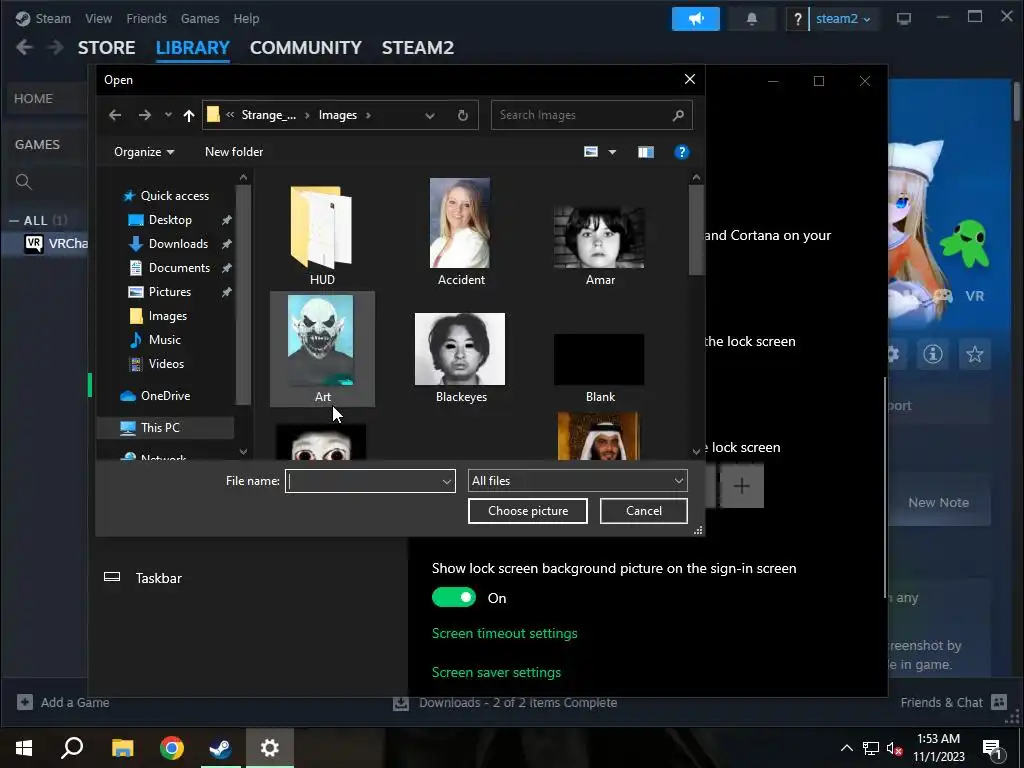Change the view layout icon

click(591, 152)
